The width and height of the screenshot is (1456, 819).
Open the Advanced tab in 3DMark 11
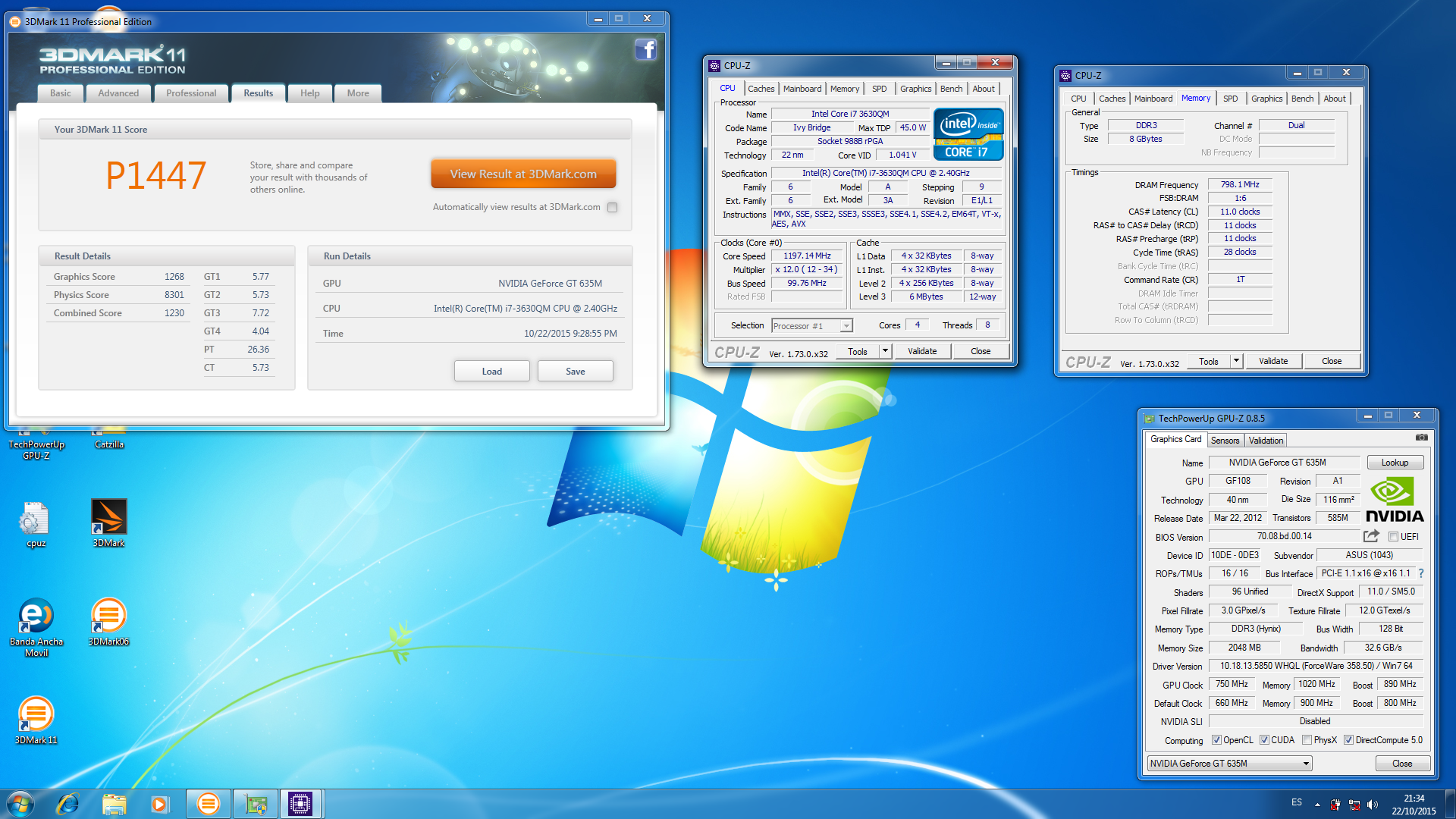click(118, 93)
